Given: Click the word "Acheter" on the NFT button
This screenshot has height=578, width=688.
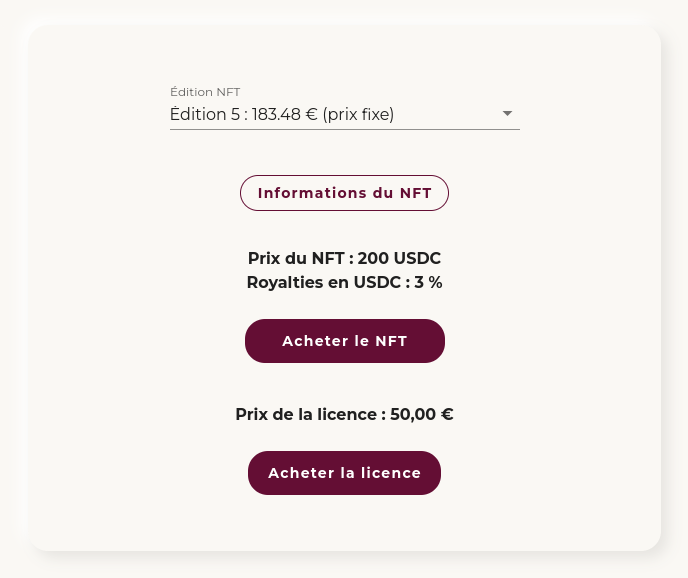Looking at the screenshot, I should point(313,341).
